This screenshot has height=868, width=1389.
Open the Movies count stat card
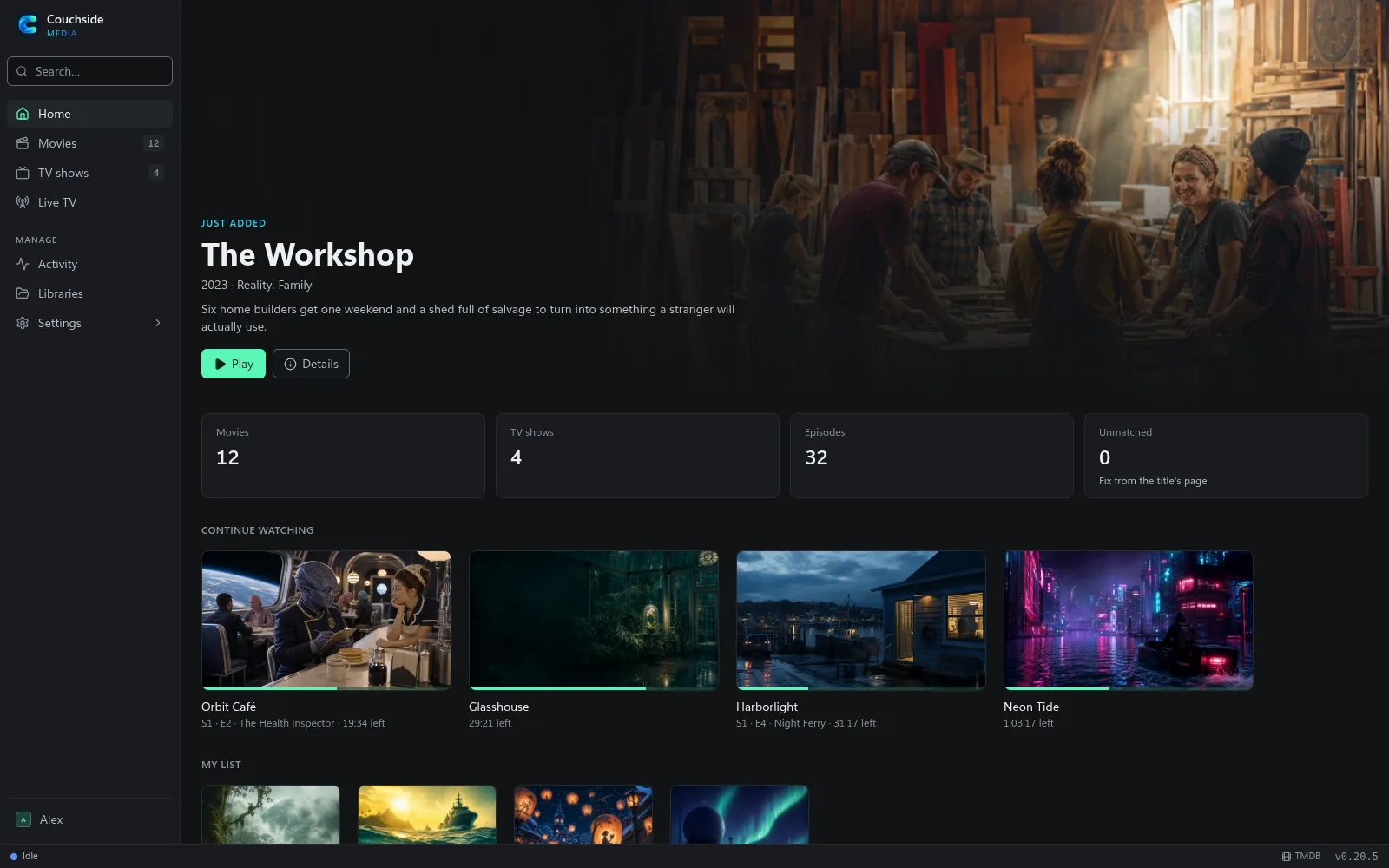(343, 456)
